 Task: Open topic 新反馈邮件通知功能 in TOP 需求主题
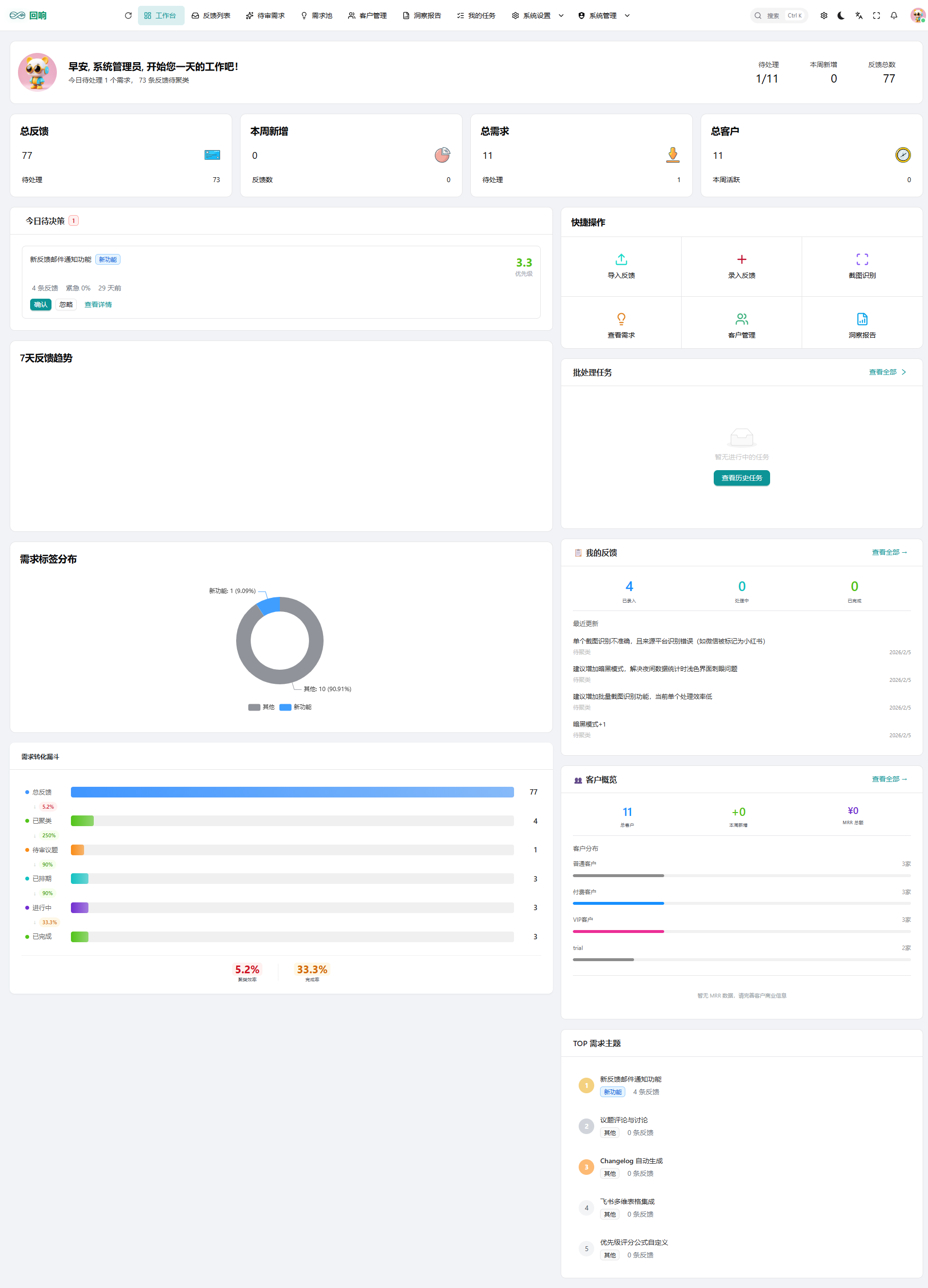(x=630, y=1079)
